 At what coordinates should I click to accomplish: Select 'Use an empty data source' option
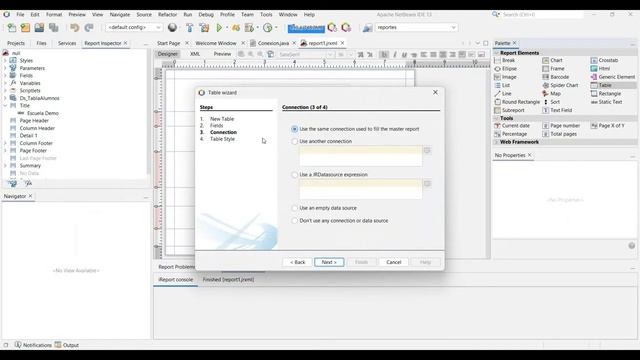click(x=294, y=208)
